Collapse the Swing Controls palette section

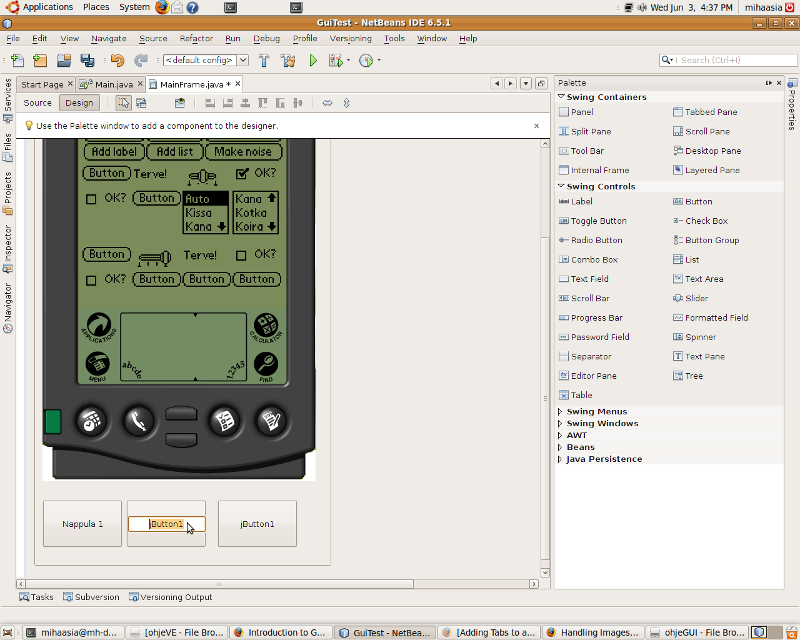[561, 186]
